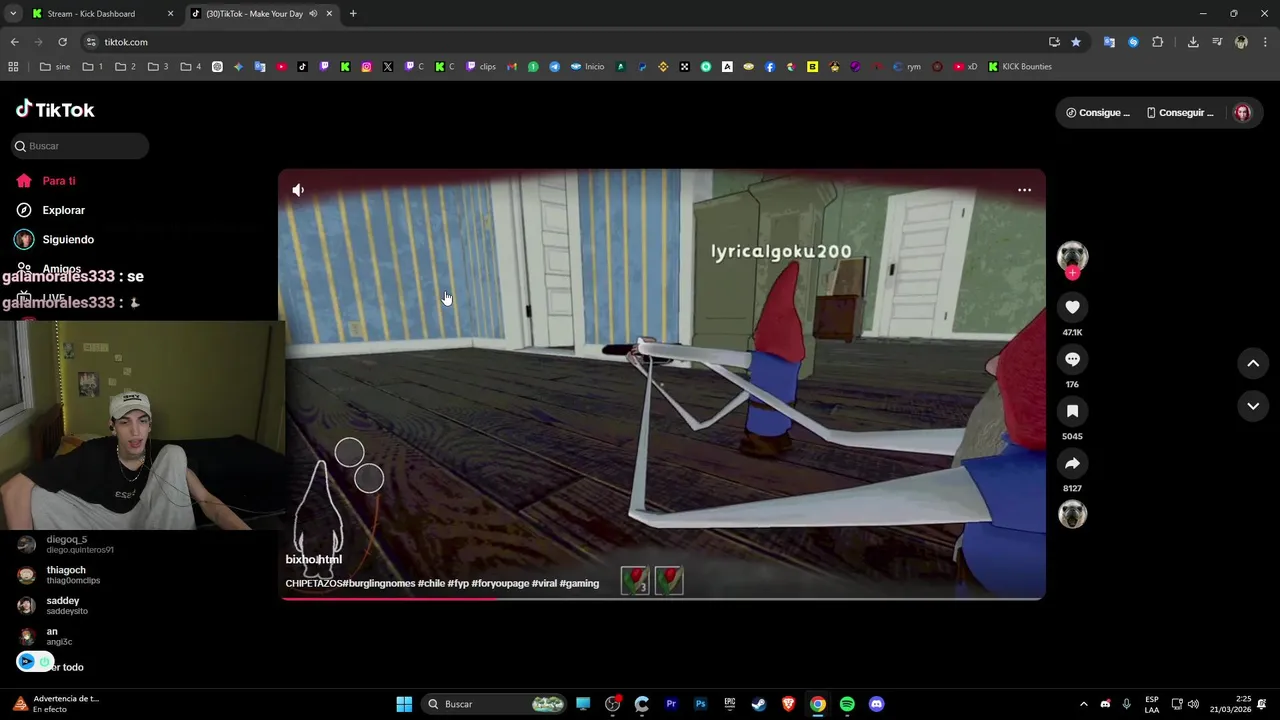
Task: Open the rym bookmark
Action: pos(907,67)
